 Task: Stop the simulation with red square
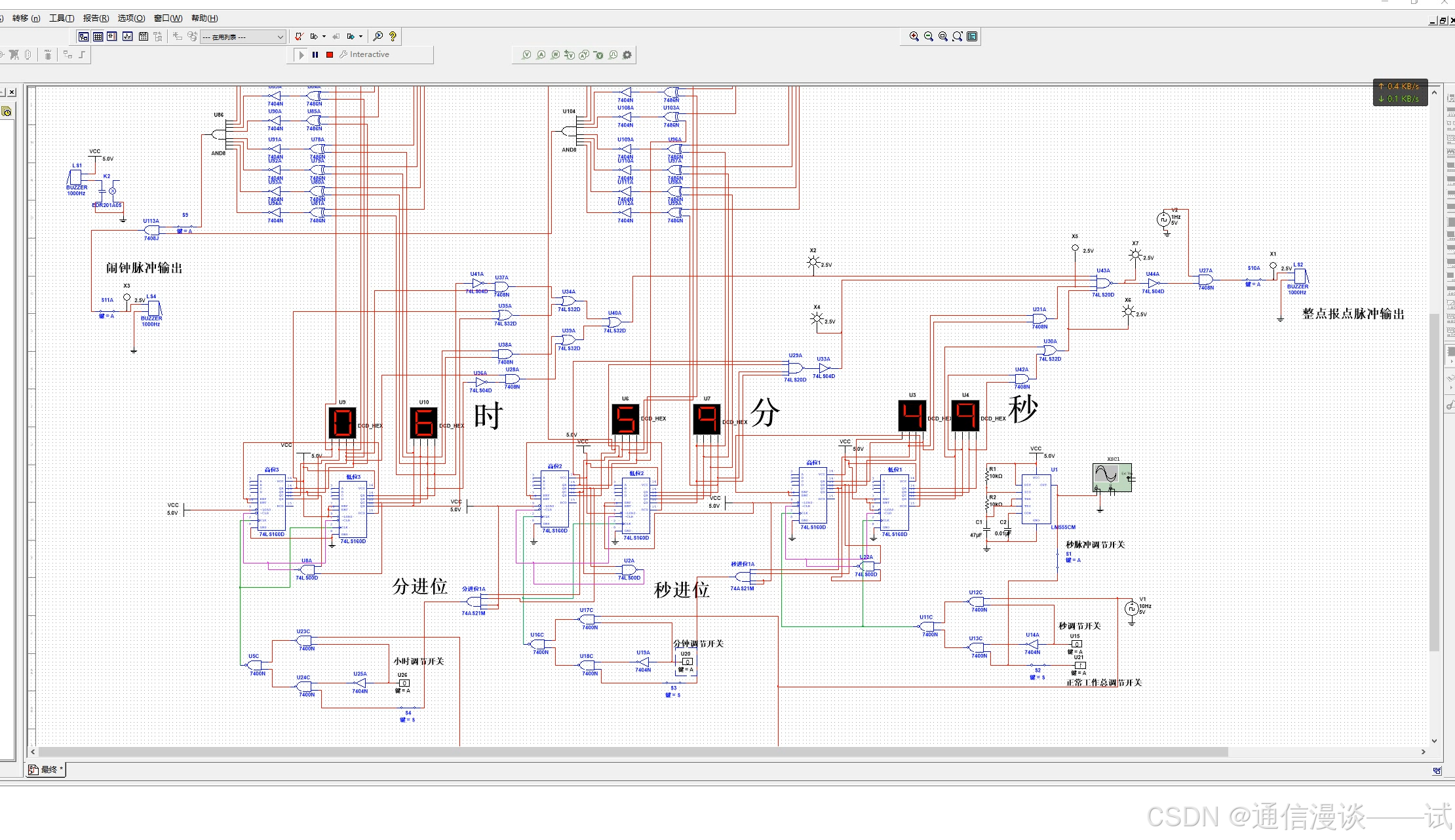pos(330,55)
